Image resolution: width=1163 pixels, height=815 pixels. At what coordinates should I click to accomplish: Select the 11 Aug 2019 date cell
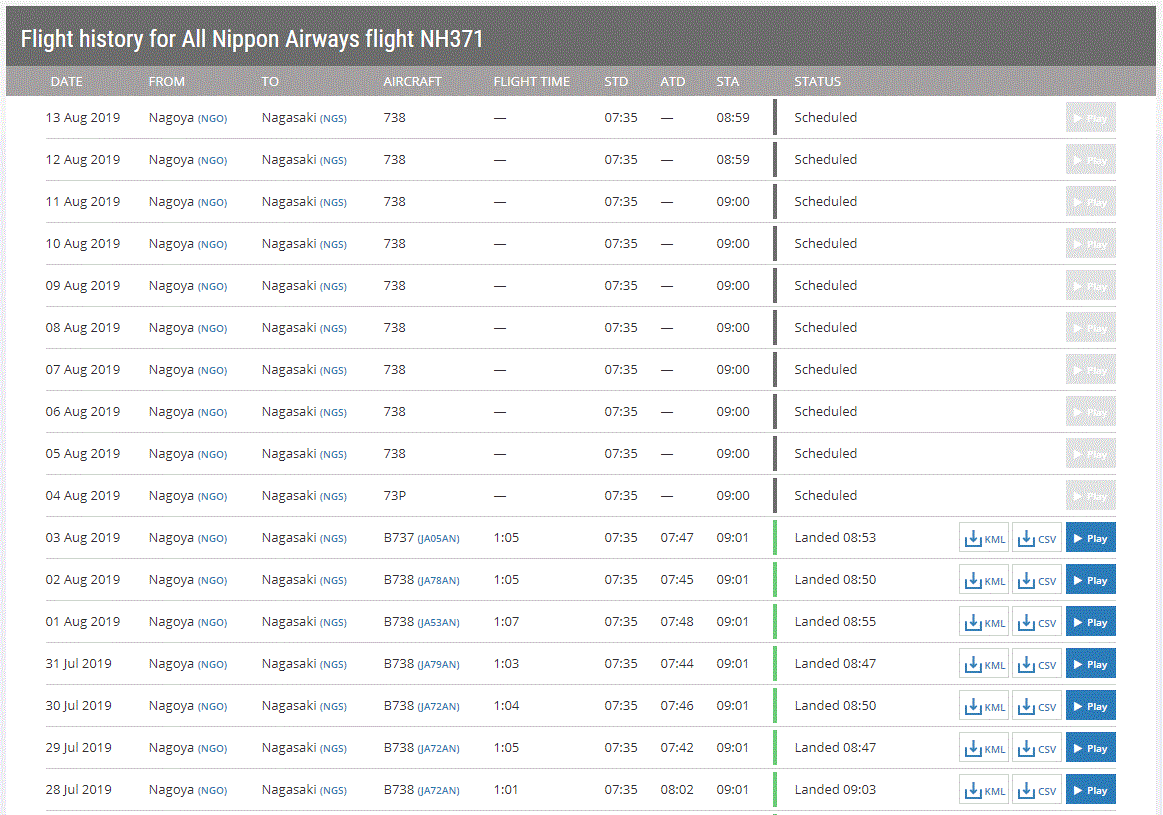coord(83,202)
